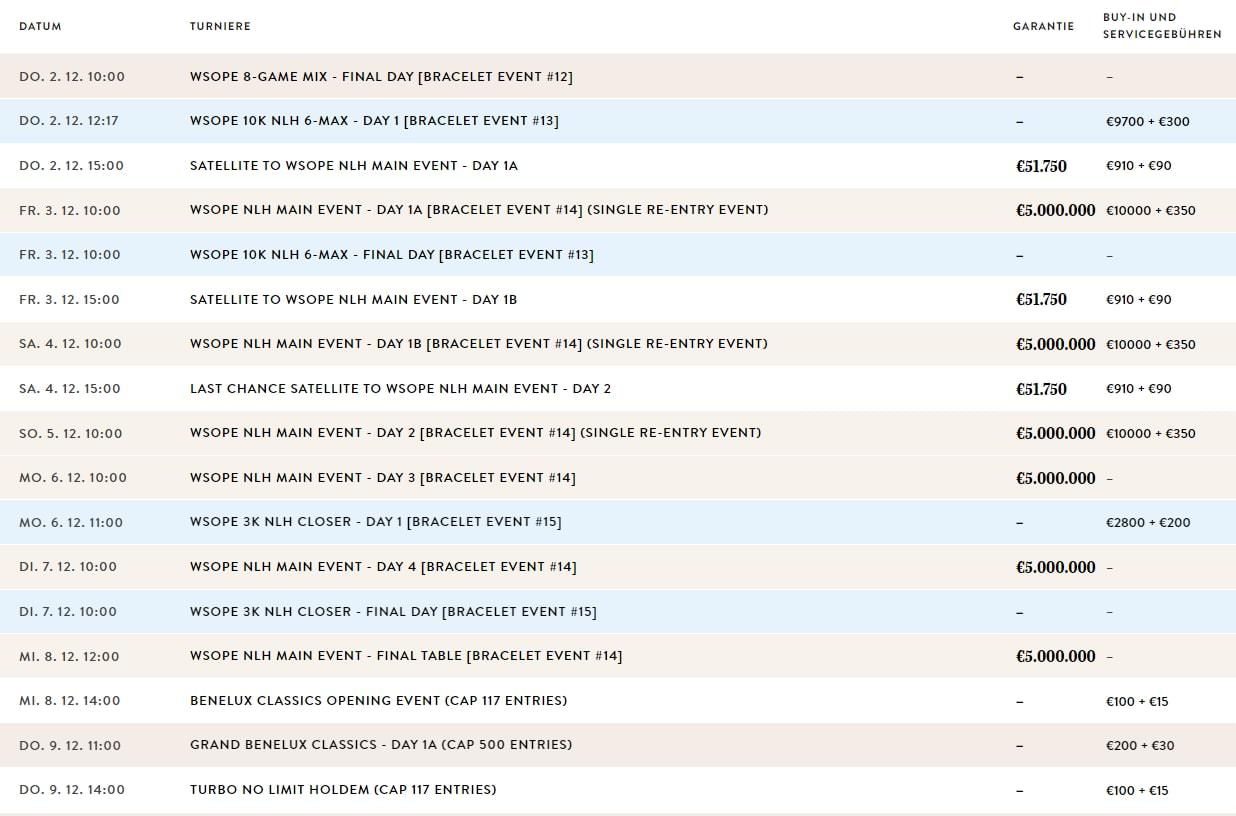Open Last Chance Satellite Day 2 event

point(400,389)
